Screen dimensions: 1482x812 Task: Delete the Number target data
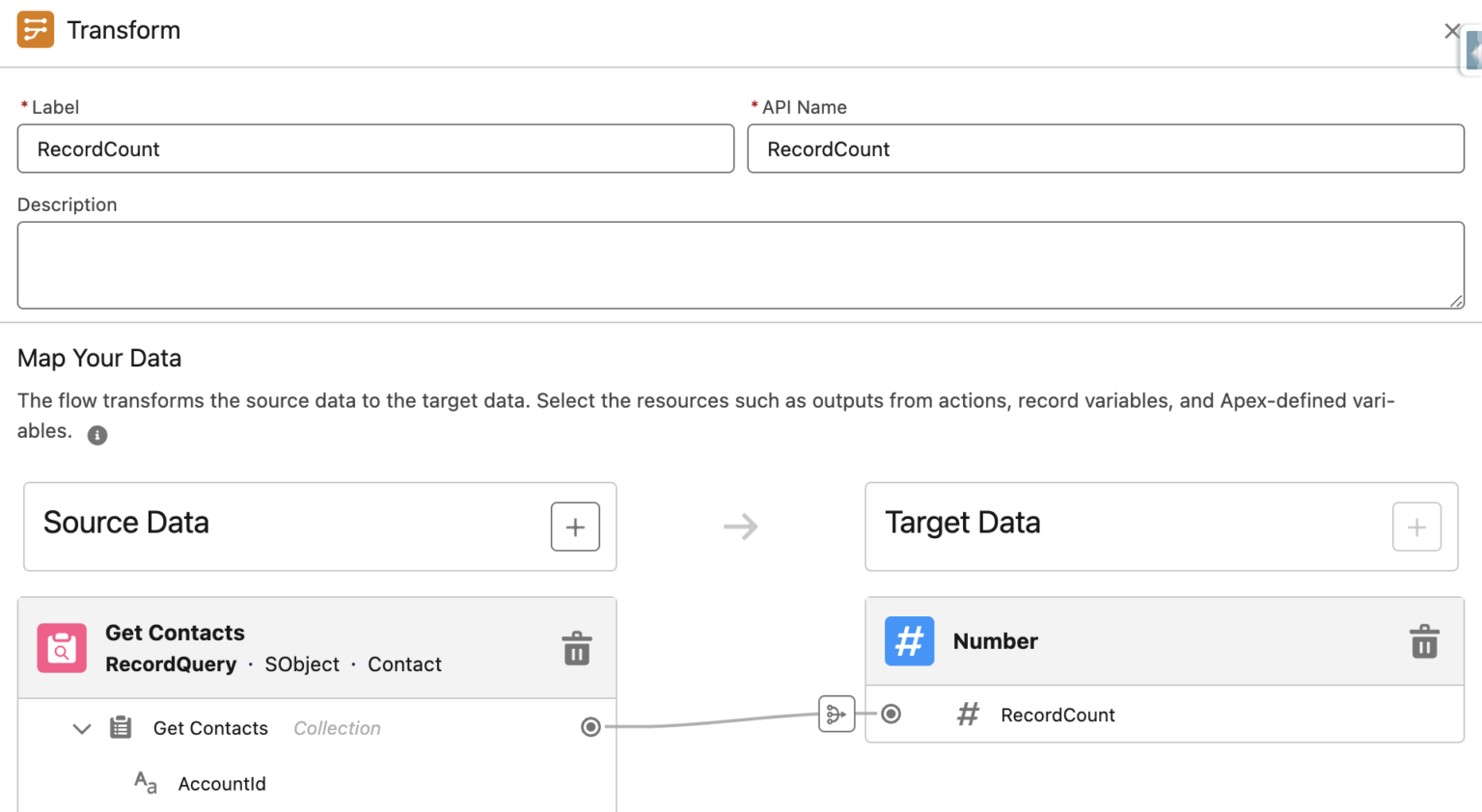point(1424,641)
